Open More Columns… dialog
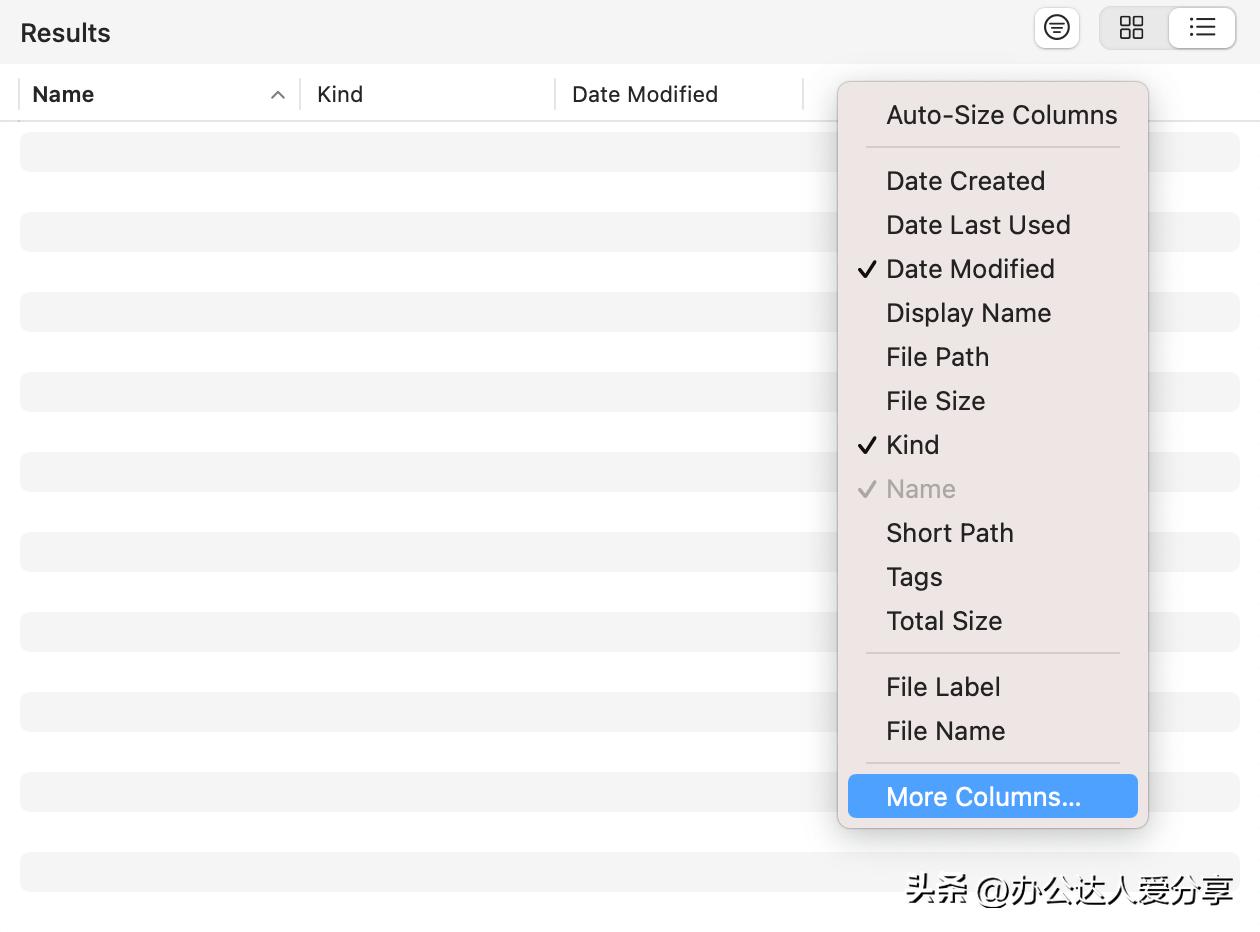 [983, 797]
